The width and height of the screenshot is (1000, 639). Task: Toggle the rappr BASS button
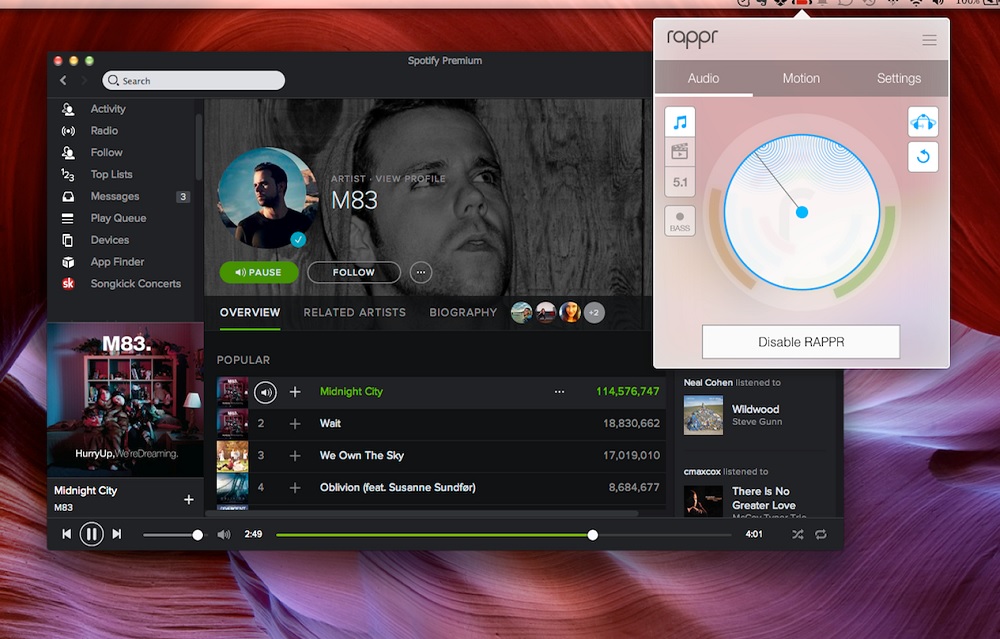coord(680,221)
